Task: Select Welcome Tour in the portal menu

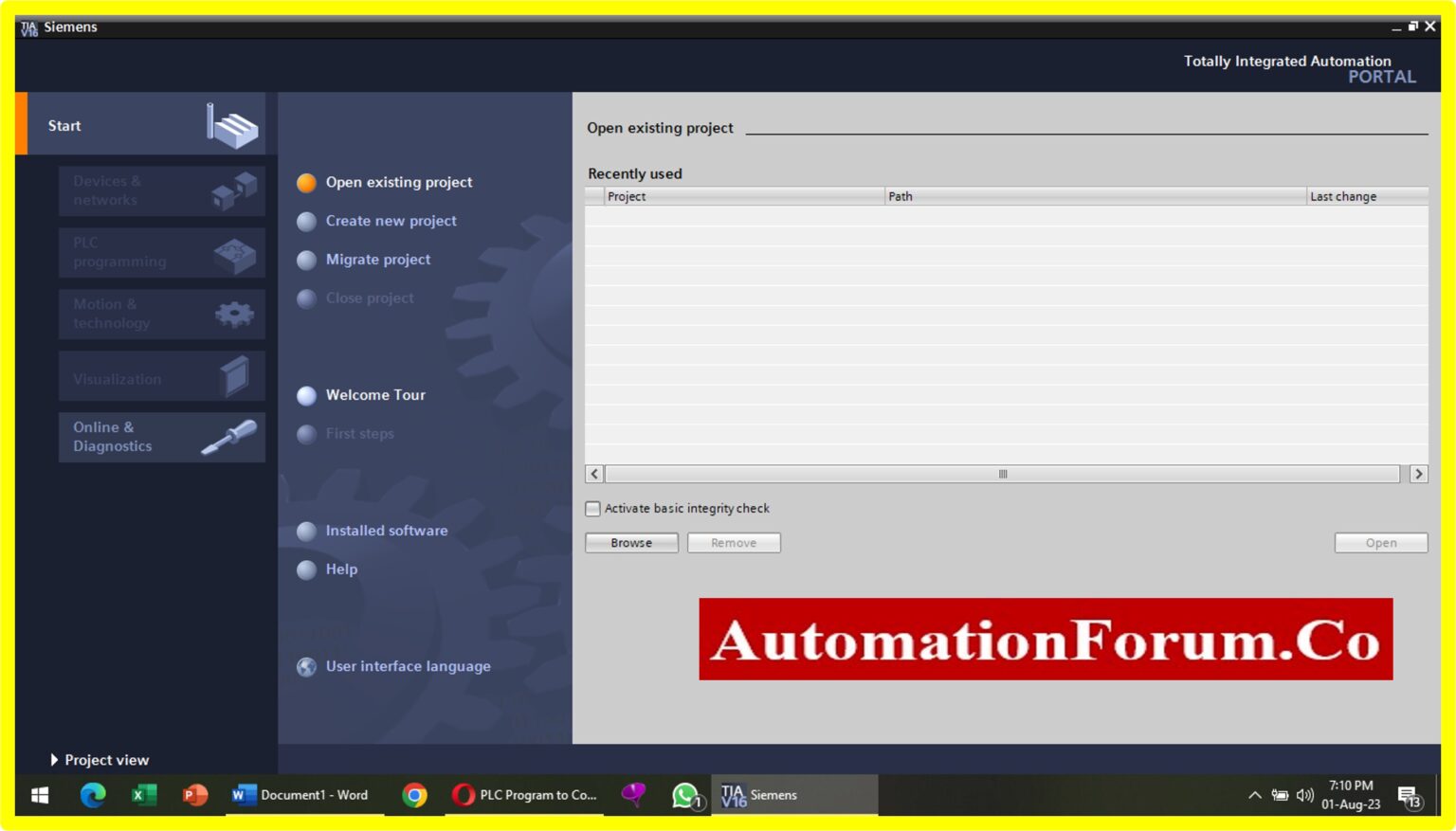Action: coord(375,395)
